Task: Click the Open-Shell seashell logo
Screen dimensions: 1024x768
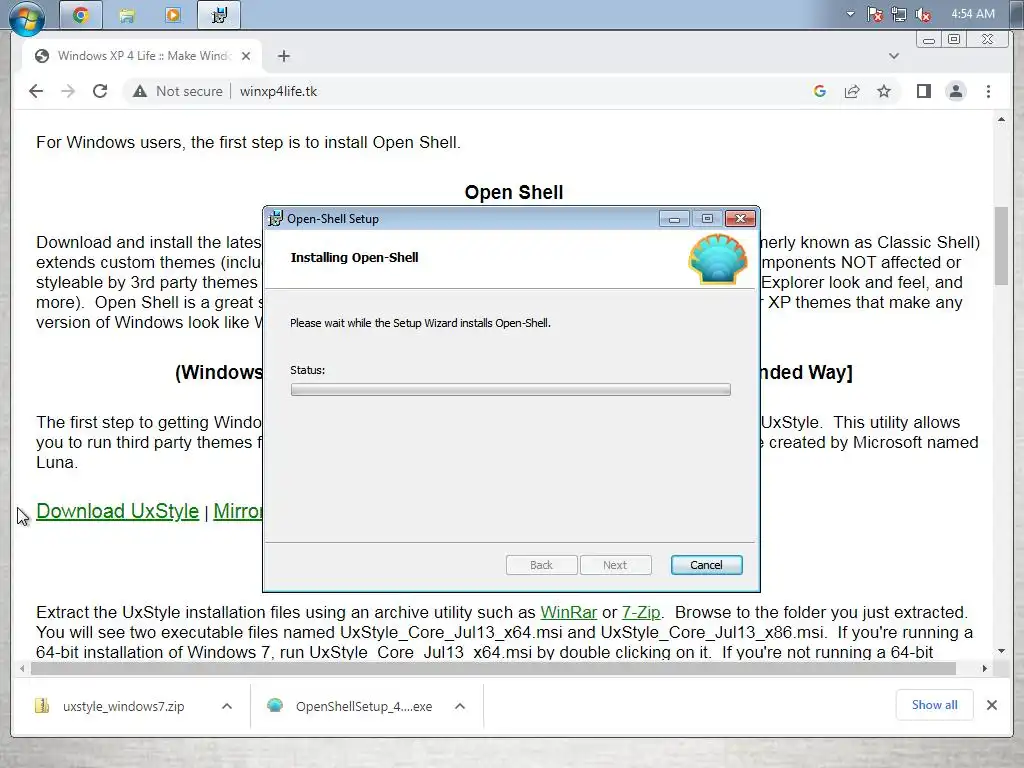Action: click(x=718, y=259)
